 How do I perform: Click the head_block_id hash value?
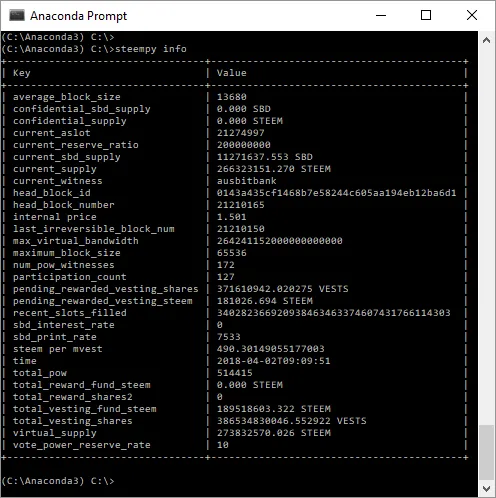pos(336,193)
